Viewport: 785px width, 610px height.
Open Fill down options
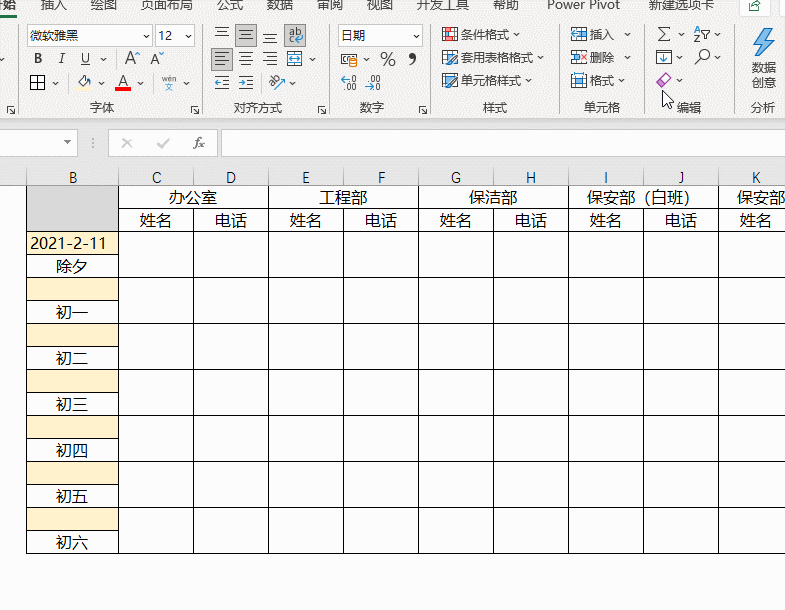664,57
